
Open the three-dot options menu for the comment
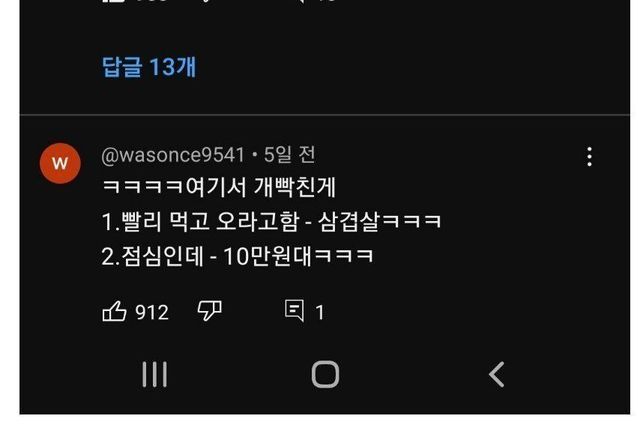tap(589, 157)
